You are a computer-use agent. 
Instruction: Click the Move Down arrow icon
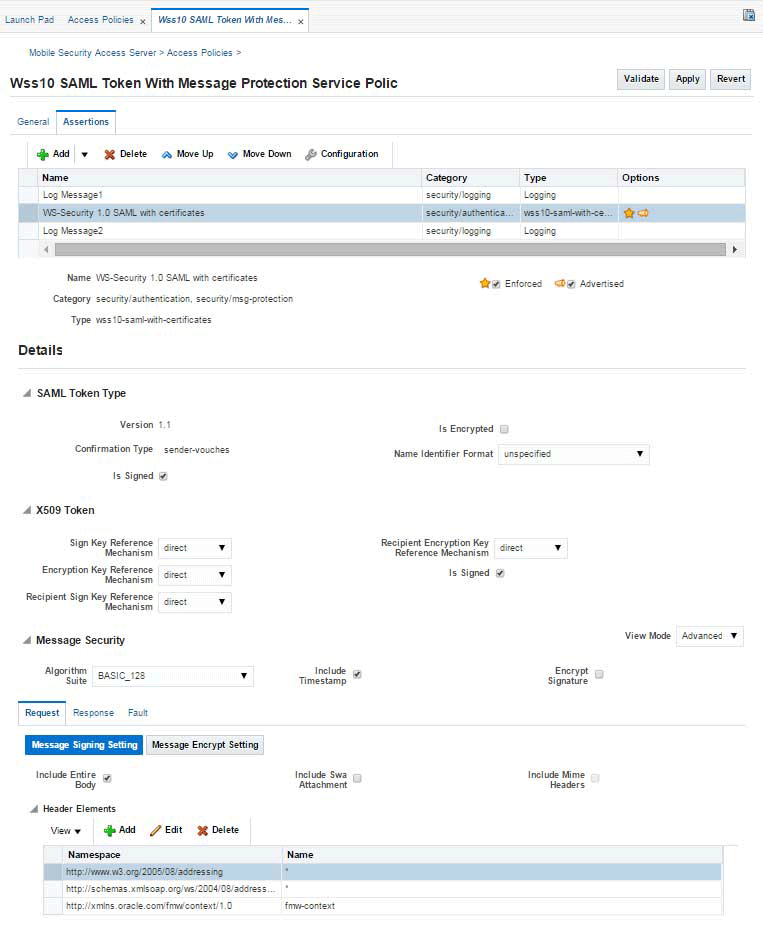coord(233,155)
